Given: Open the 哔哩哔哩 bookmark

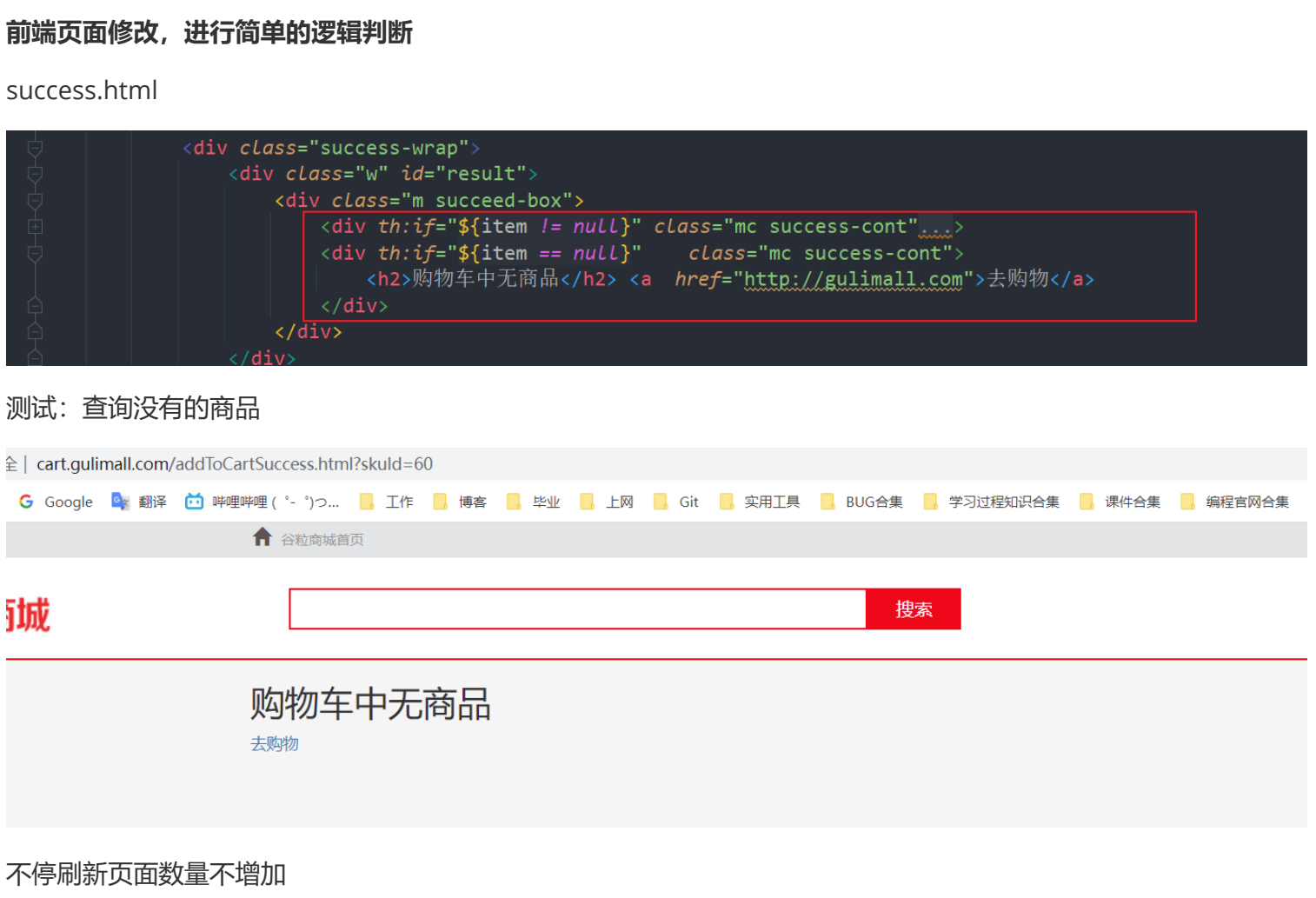Looking at the screenshot, I should pos(262,502).
